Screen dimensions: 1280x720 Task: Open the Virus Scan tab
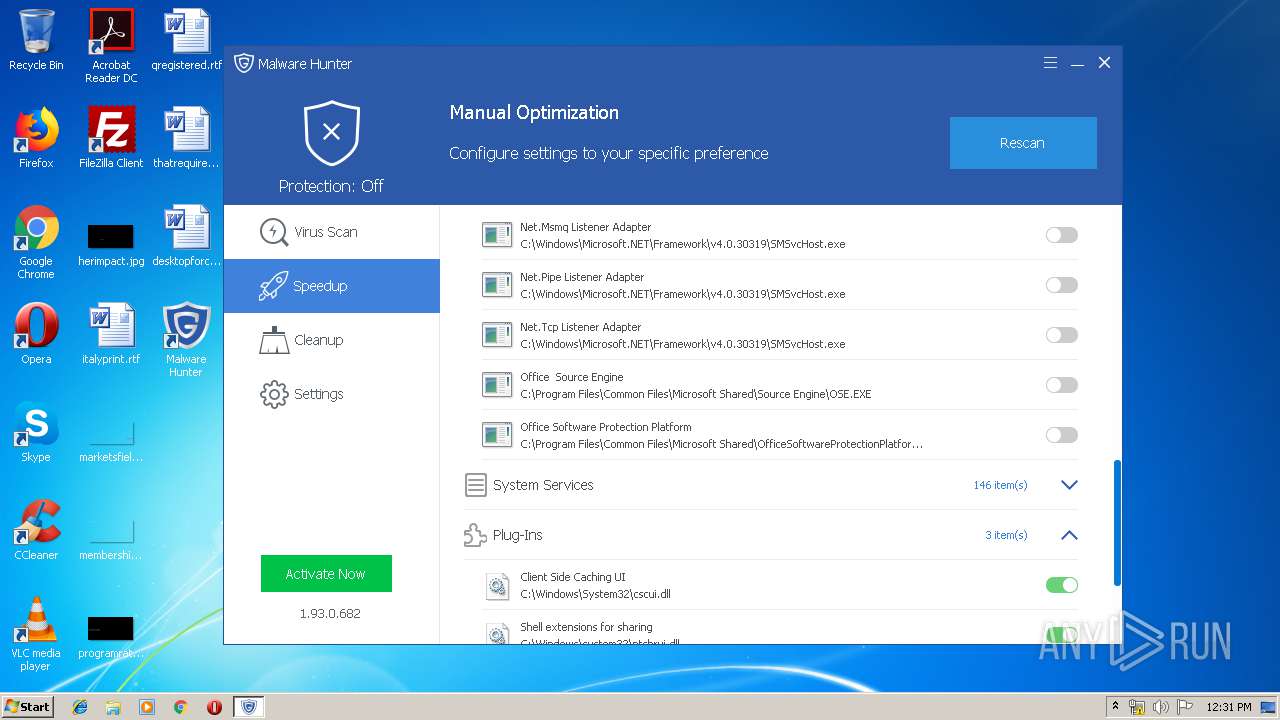click(x=332, y=232)
